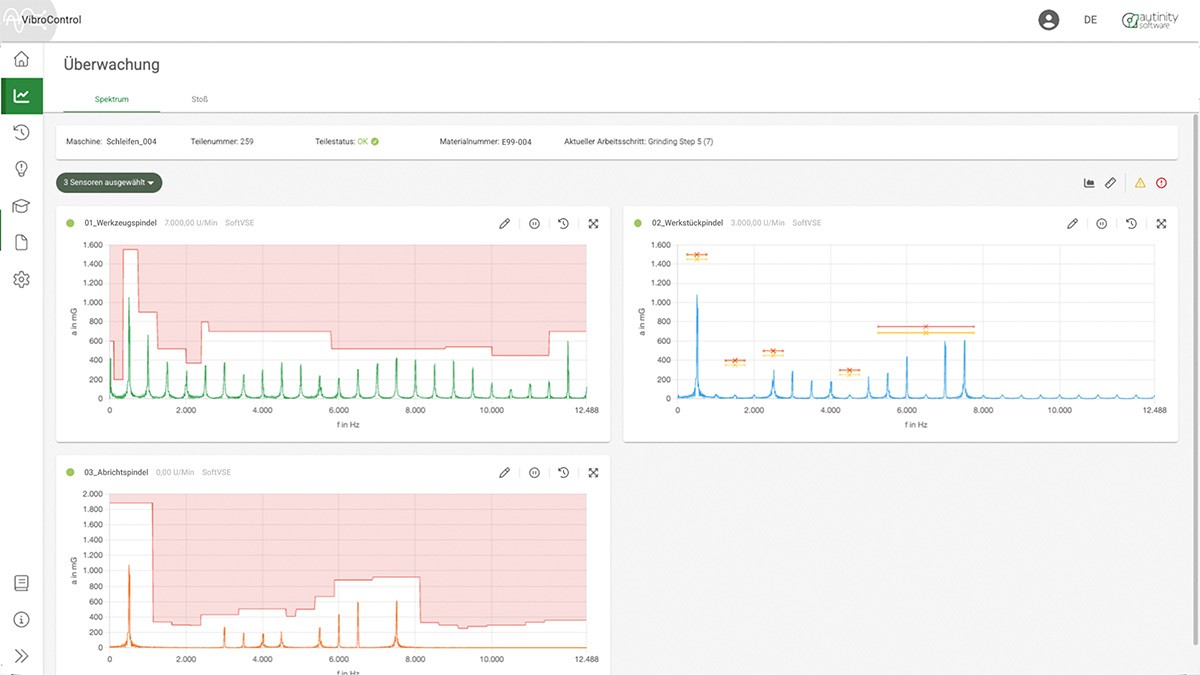Viewport: 1200px width, 675px height.
Task: Change language via DE button
Action: [1090, 20]
